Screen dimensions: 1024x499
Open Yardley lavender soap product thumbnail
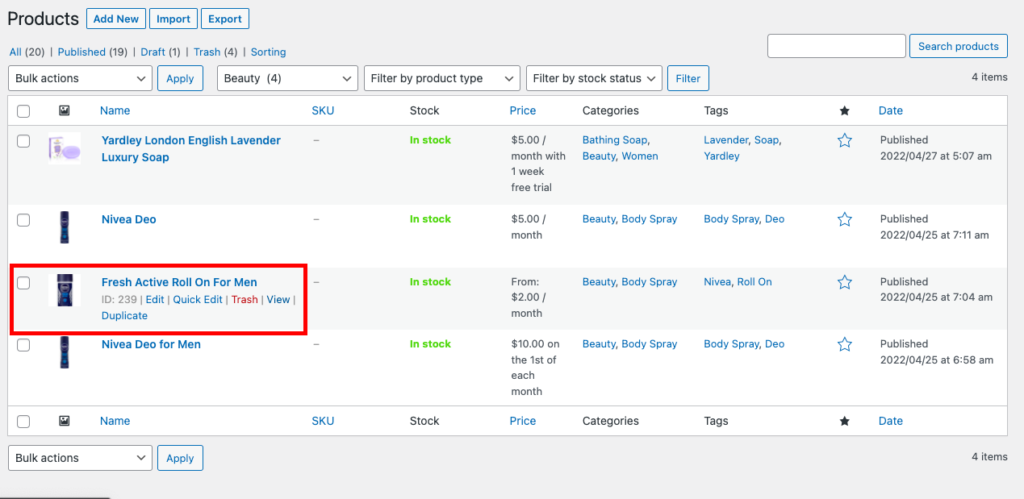click(65, 149)
